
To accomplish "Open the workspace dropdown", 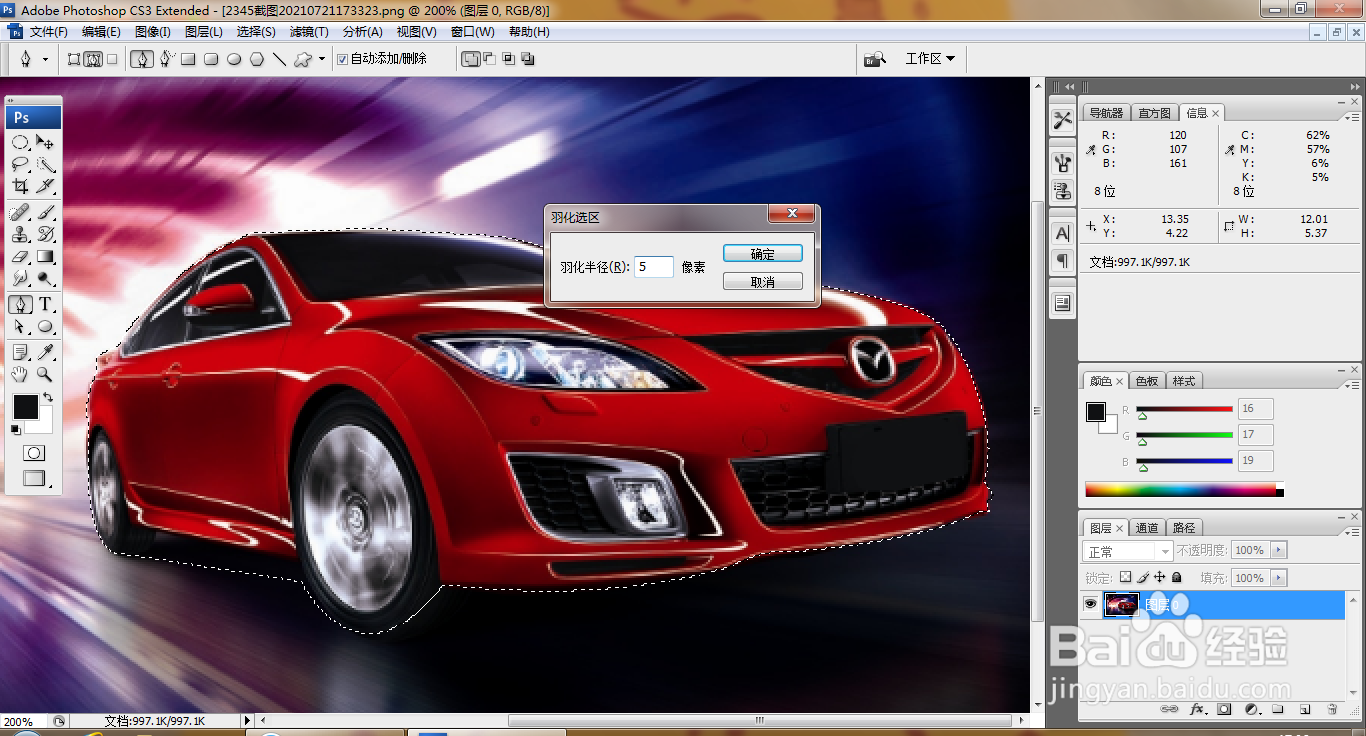I will (x=930, y=59).
